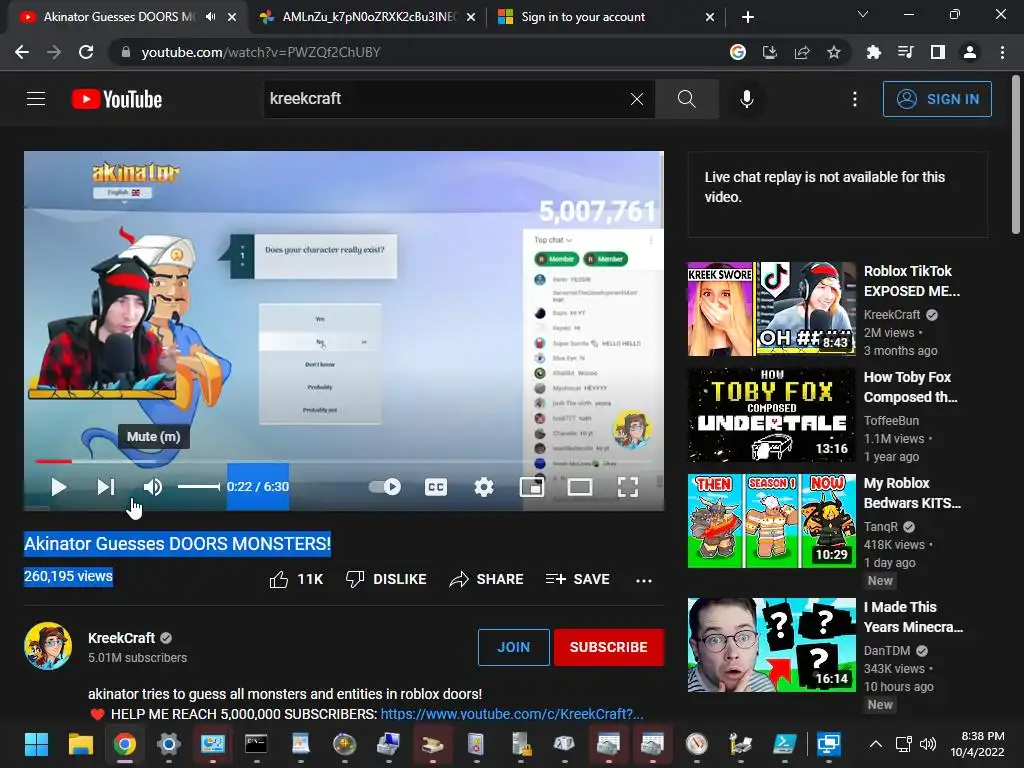Open a new browser tab
The image size is (1024, 768).
(748, 17)
